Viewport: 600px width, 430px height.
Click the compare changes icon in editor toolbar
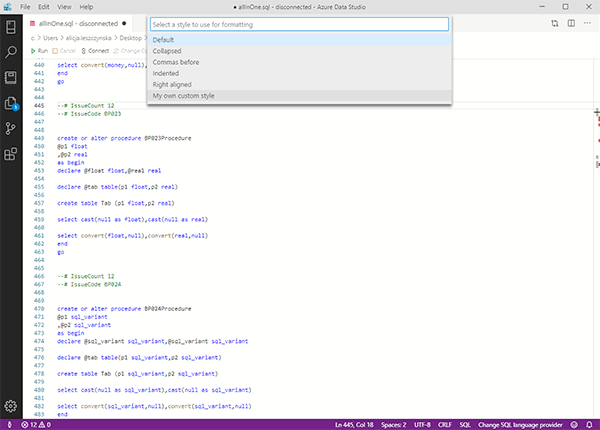pos(555,23)
